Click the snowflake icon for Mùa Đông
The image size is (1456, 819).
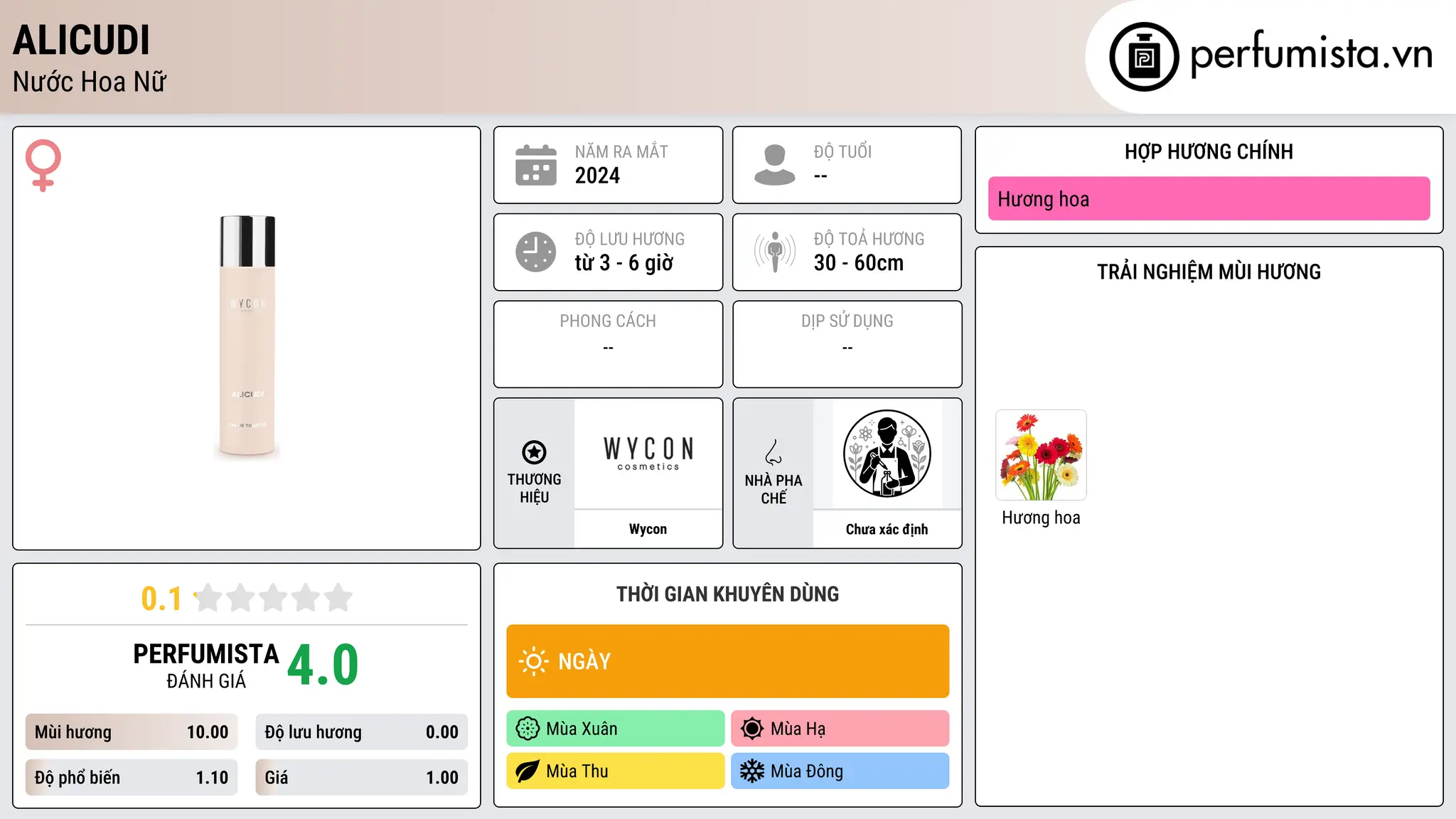coord(752,771)
